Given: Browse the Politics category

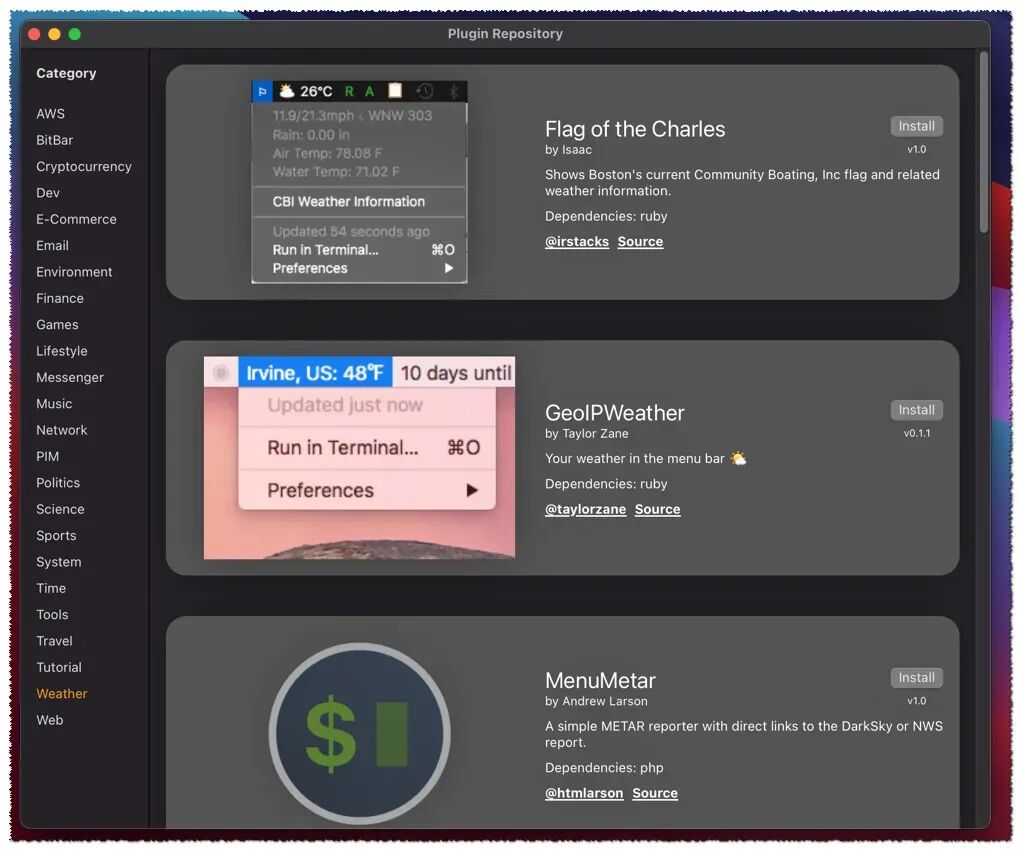Looking at the screenshot, I should coord(58,483).
